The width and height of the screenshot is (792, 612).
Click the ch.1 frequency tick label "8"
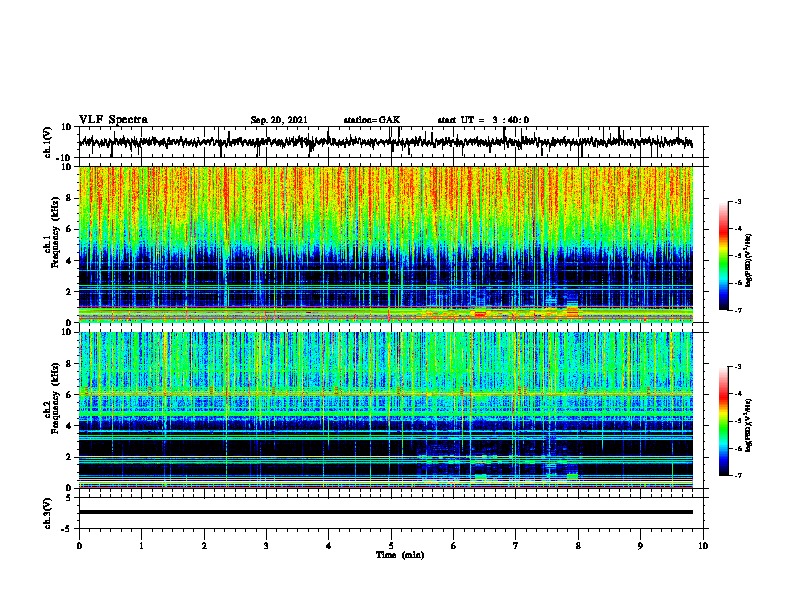(x=69, y=198)
